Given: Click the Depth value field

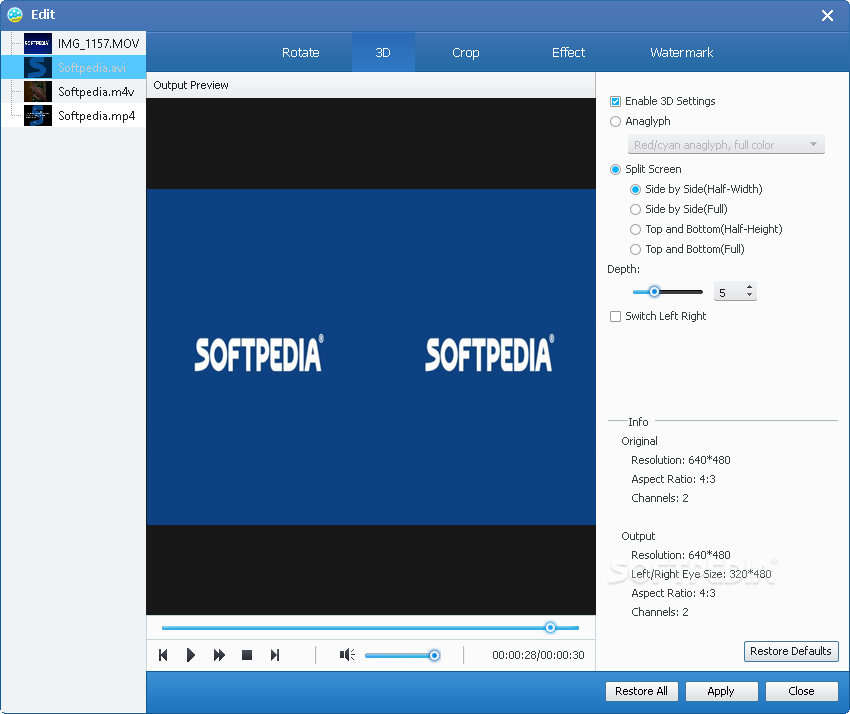Looking at the screenshot, I should click(x=729, y=292).
